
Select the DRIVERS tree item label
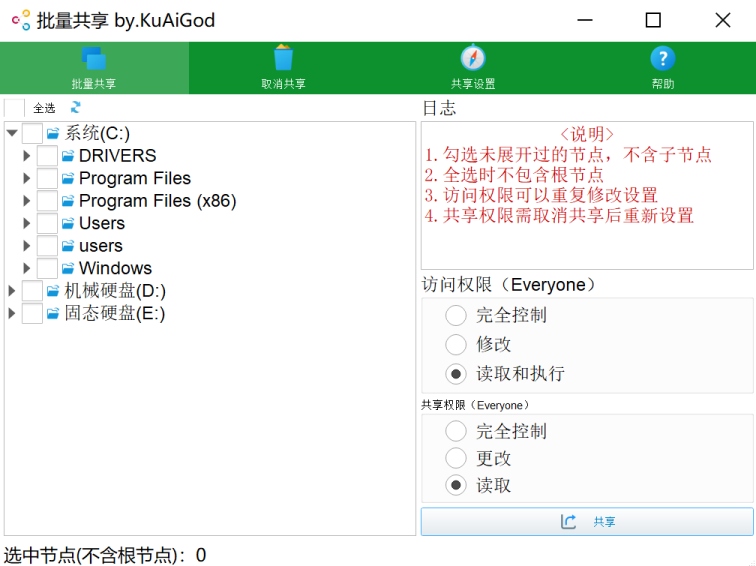tap(118, 156)
